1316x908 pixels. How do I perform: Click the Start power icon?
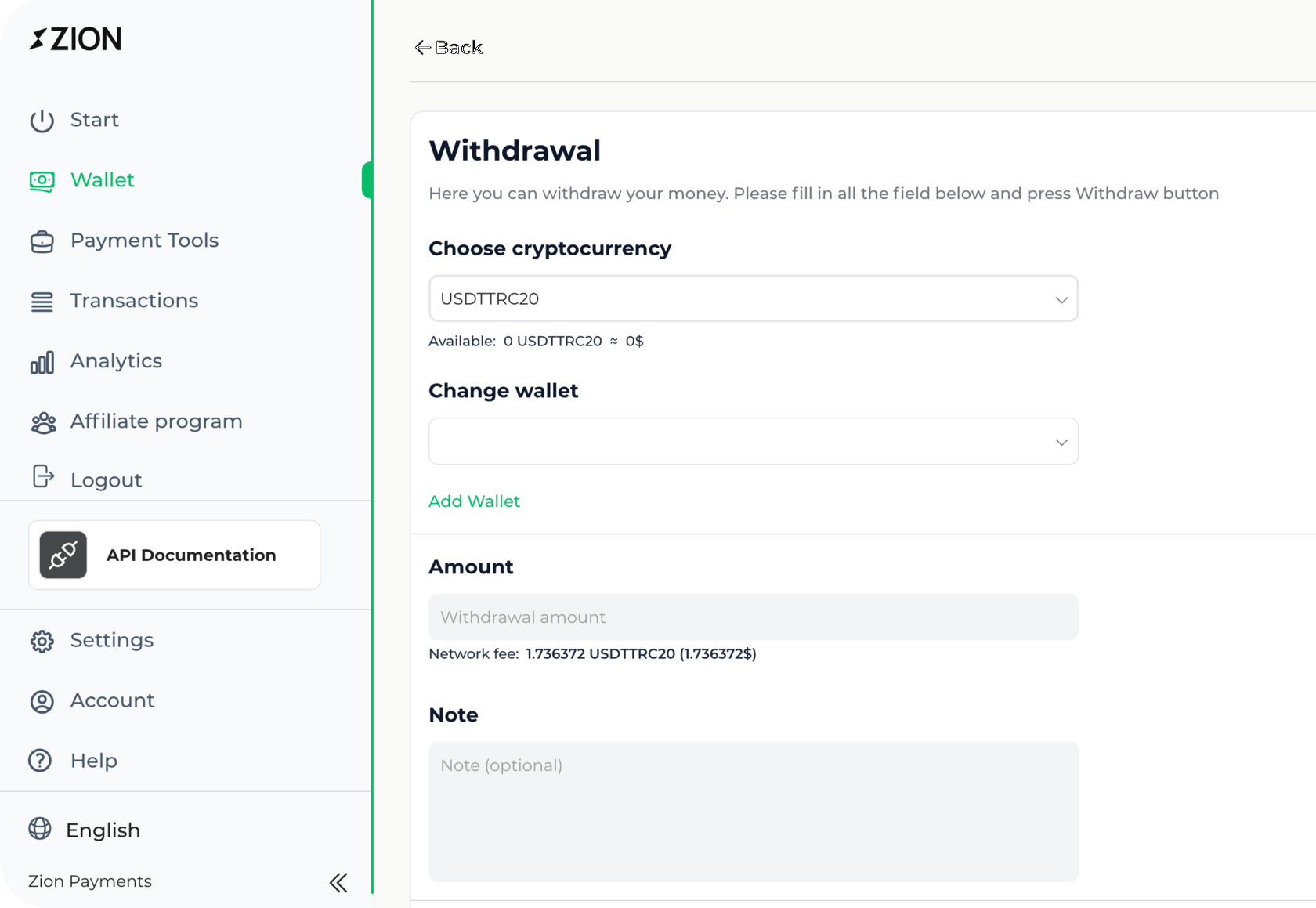coord(42,121)
